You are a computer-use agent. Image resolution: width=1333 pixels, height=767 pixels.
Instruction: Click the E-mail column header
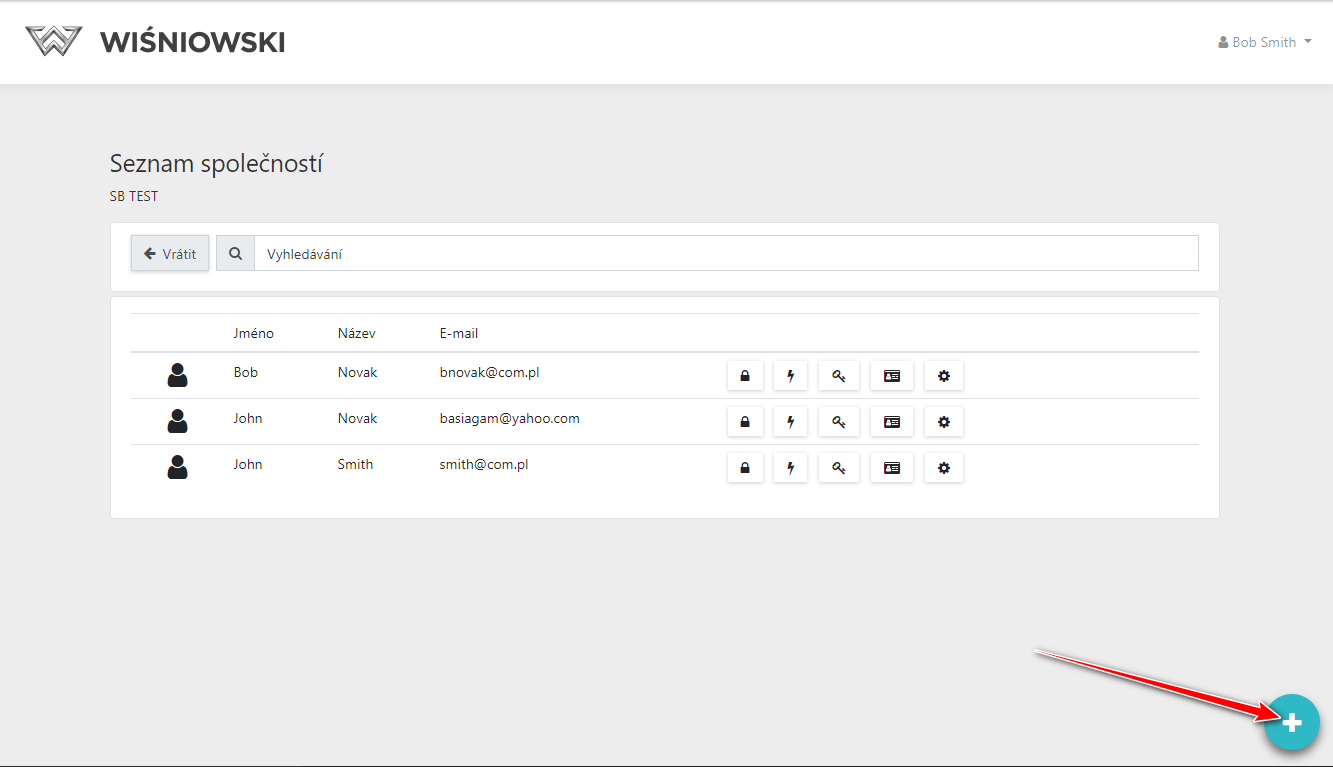pos(459,333)
